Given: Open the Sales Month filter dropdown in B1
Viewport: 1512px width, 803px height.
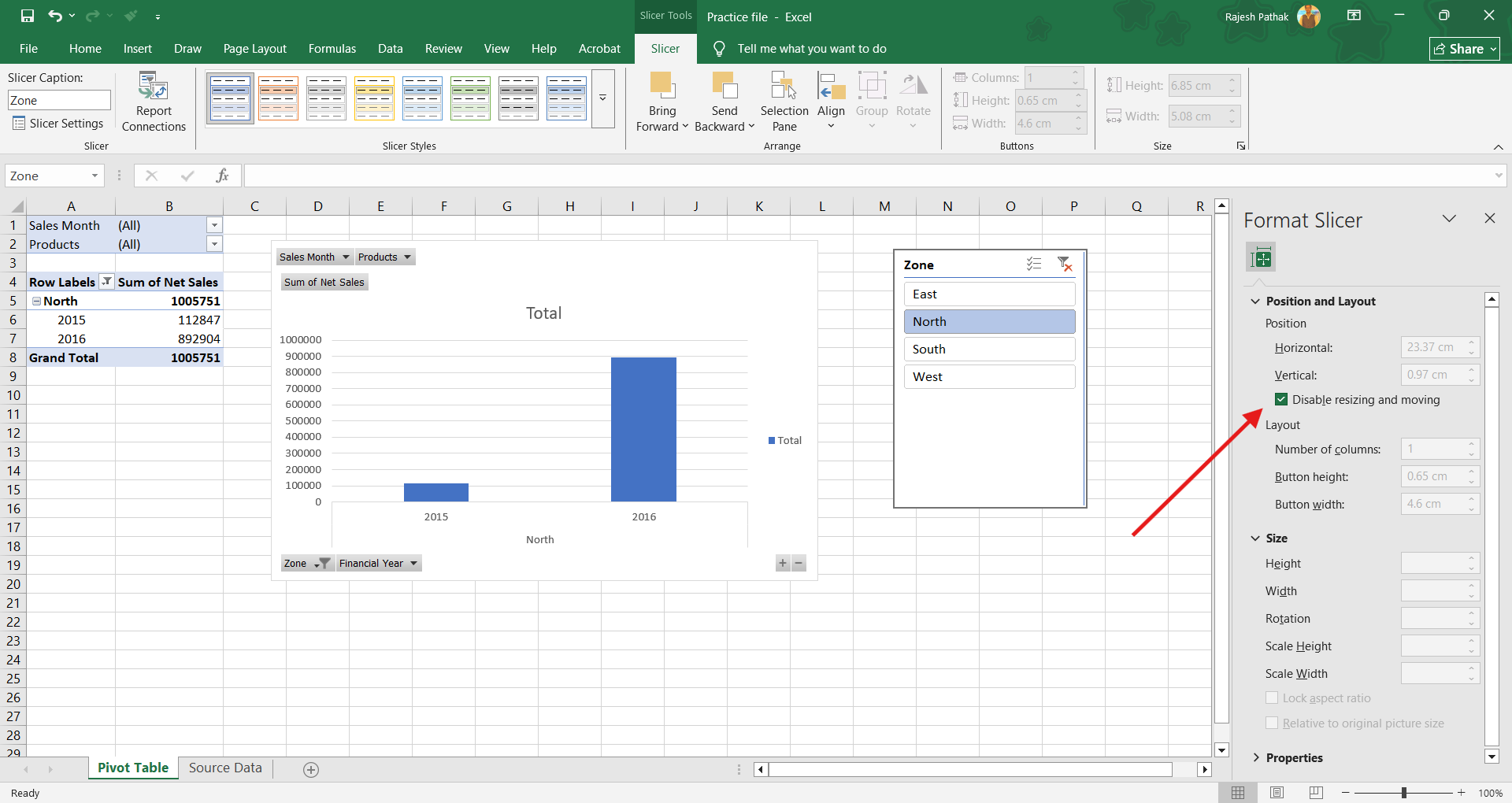Looking at the screenshot, I should point(214,226).
